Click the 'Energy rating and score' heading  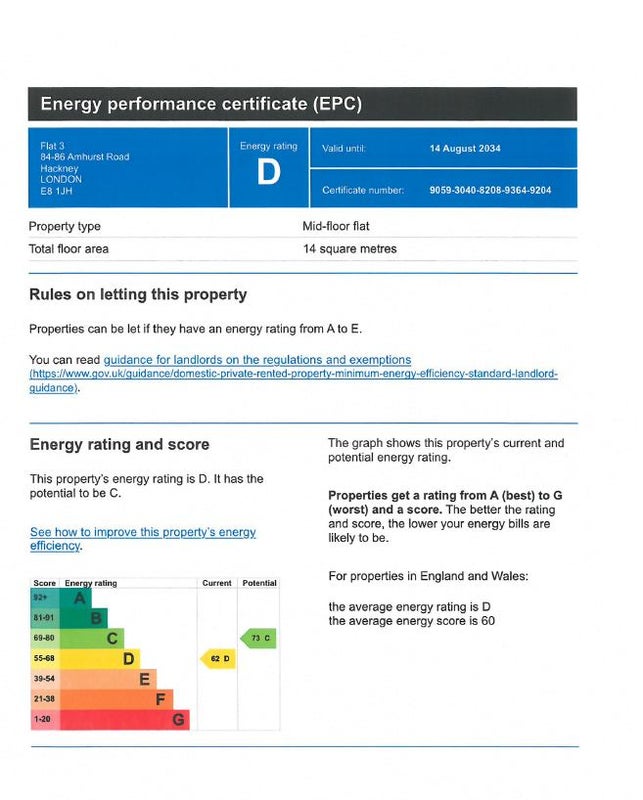pyautogui.click(x=120, y=444)
